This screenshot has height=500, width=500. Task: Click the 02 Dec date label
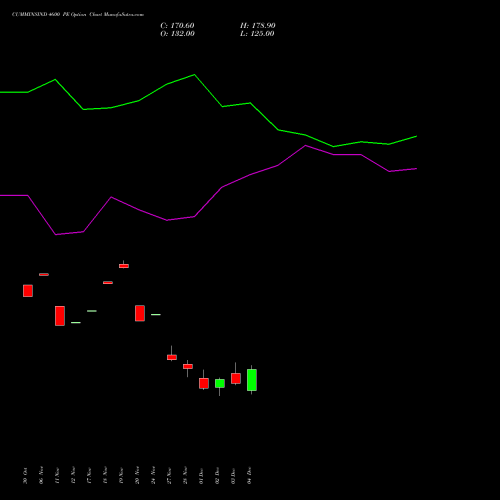click(217, 475)
